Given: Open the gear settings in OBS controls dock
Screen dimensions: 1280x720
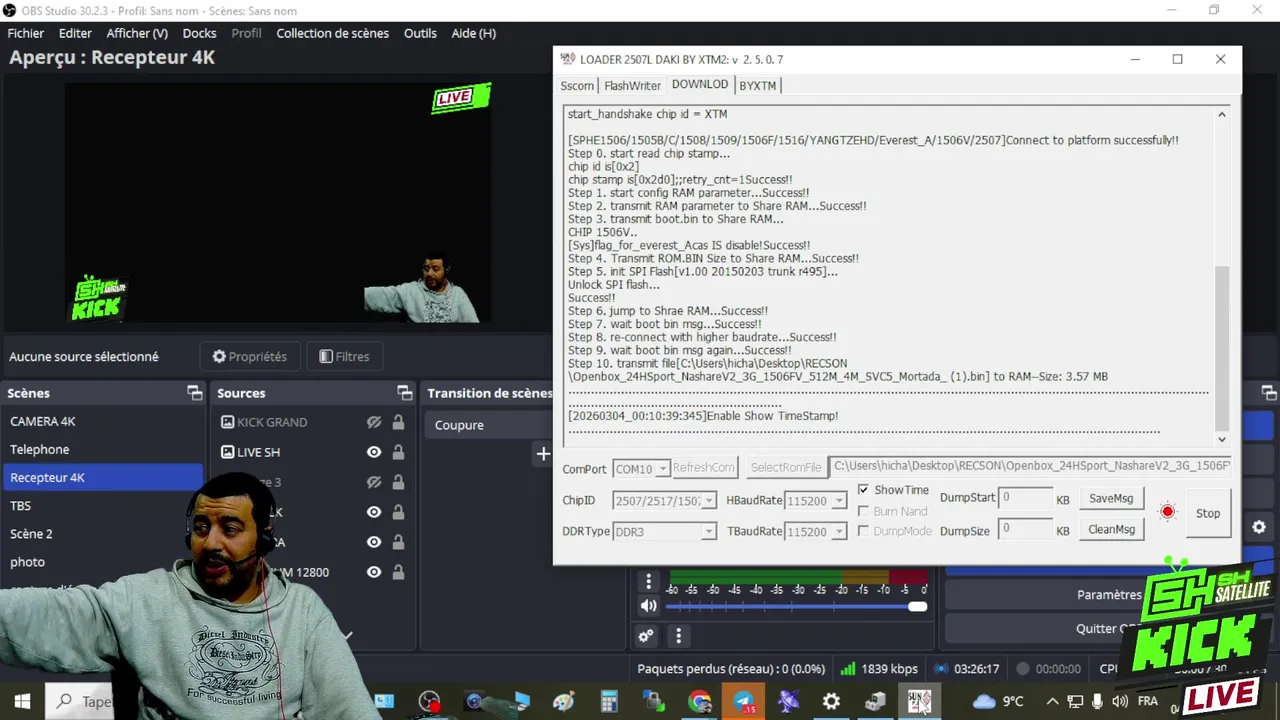Looking at the screenshot, I should (1259, 527).
